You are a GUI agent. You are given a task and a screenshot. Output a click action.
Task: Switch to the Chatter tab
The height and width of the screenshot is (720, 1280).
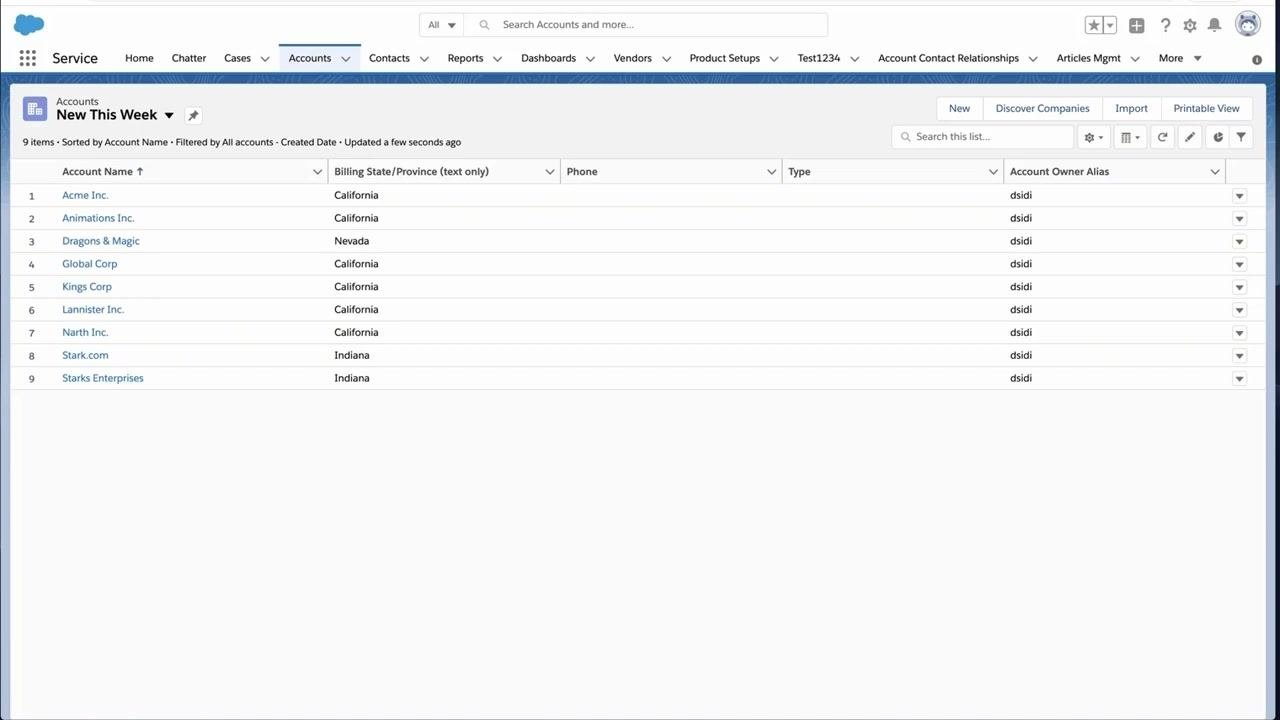[189, 58]
